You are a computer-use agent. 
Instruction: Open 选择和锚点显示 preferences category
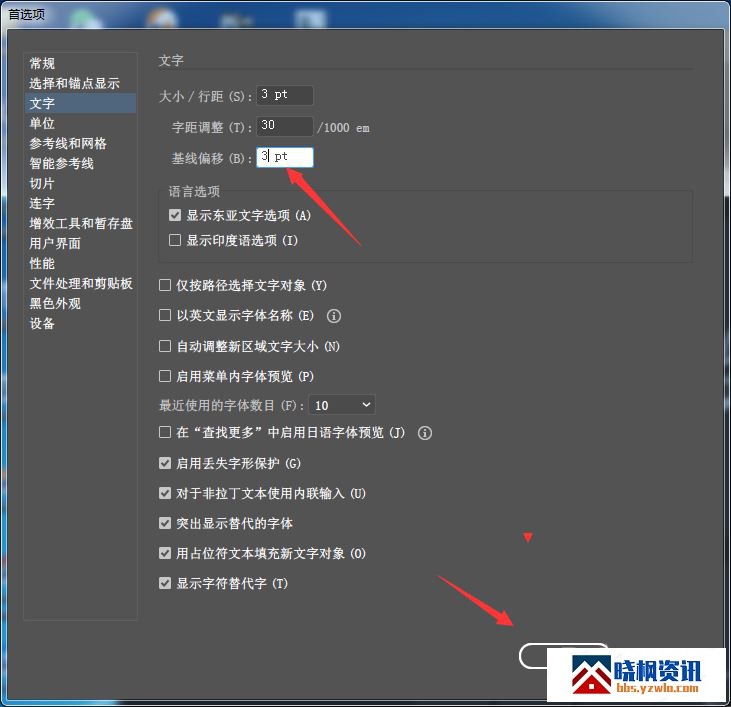(74, 84)
